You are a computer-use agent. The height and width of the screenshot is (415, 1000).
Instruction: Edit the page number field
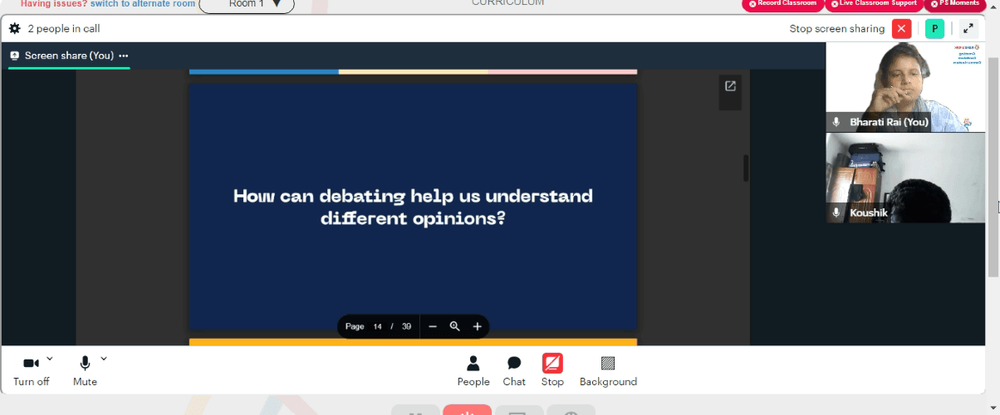pos(378,326)
